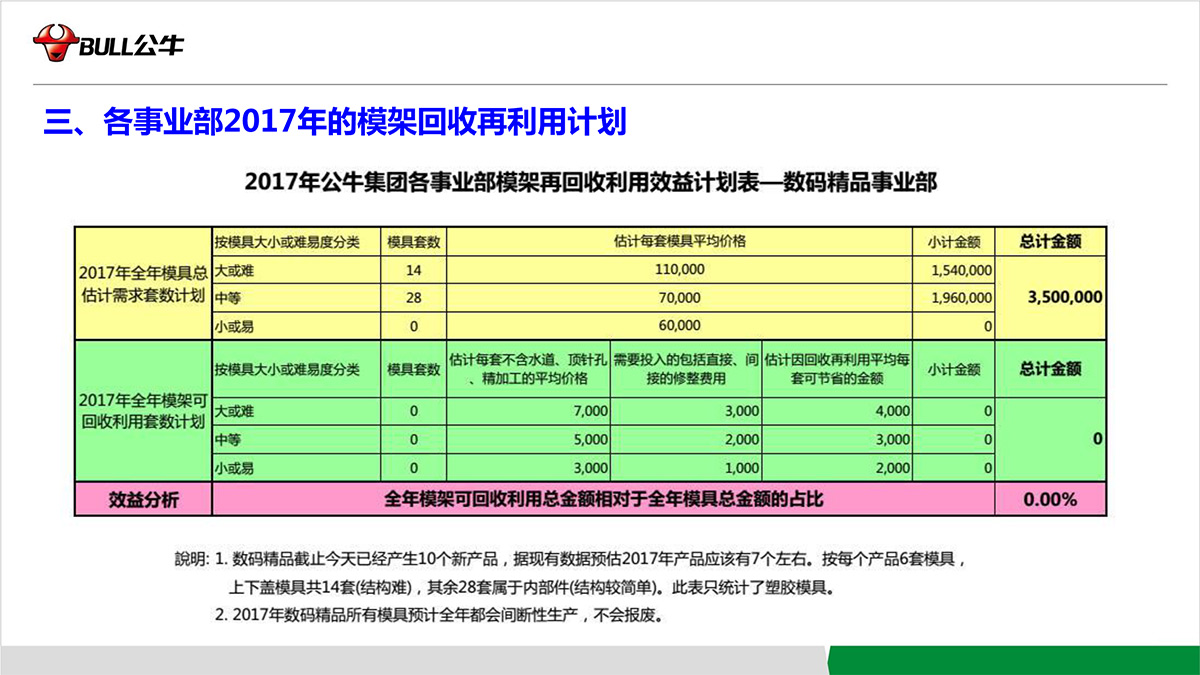Screen dimensions: 1200x675
Task: Select the table title ending with 数码精品事业部
Action: [x=590, y=183]
